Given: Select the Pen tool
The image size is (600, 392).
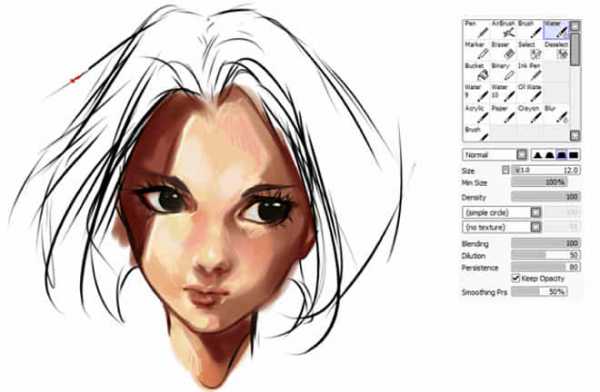Looking at the screenshot, I should tap(476, 29).
